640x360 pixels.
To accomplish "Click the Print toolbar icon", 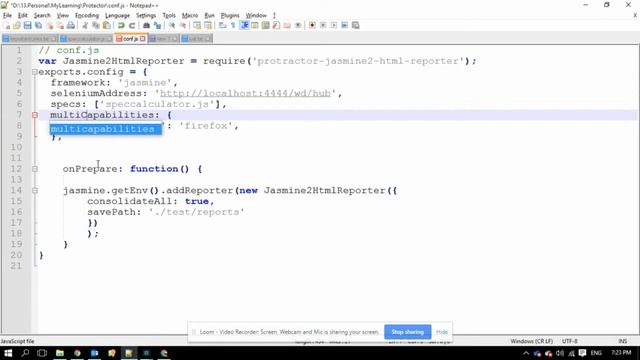I will point(71,25).
